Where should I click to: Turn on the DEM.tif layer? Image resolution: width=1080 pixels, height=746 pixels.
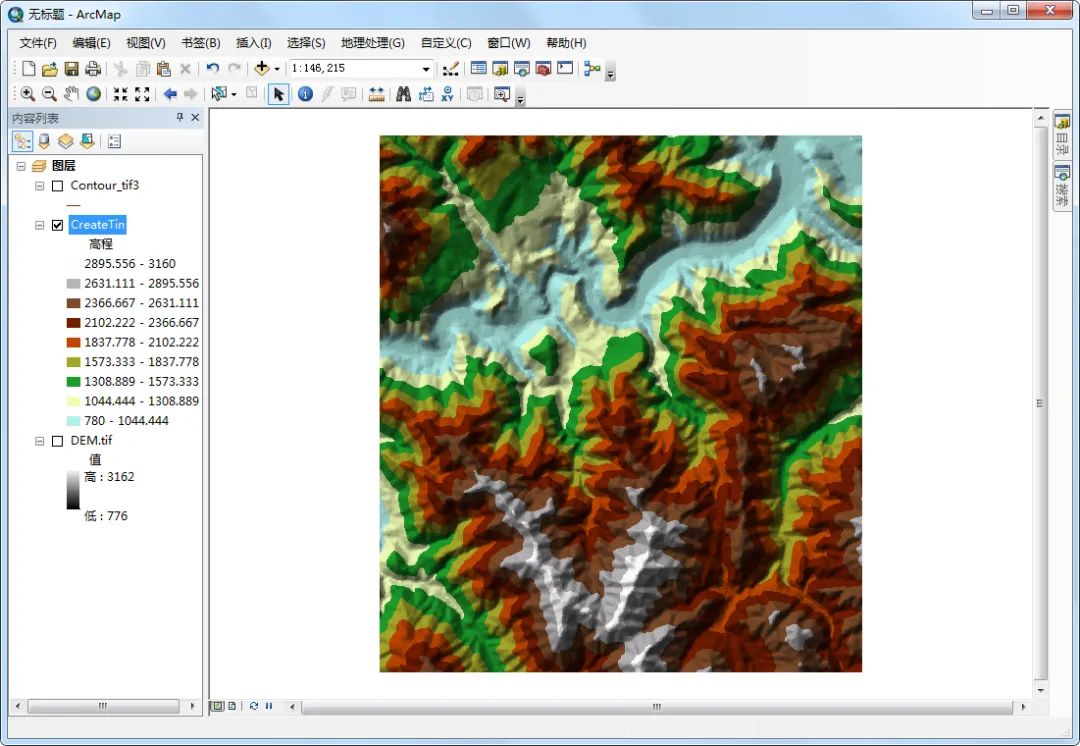click(57, 440)
